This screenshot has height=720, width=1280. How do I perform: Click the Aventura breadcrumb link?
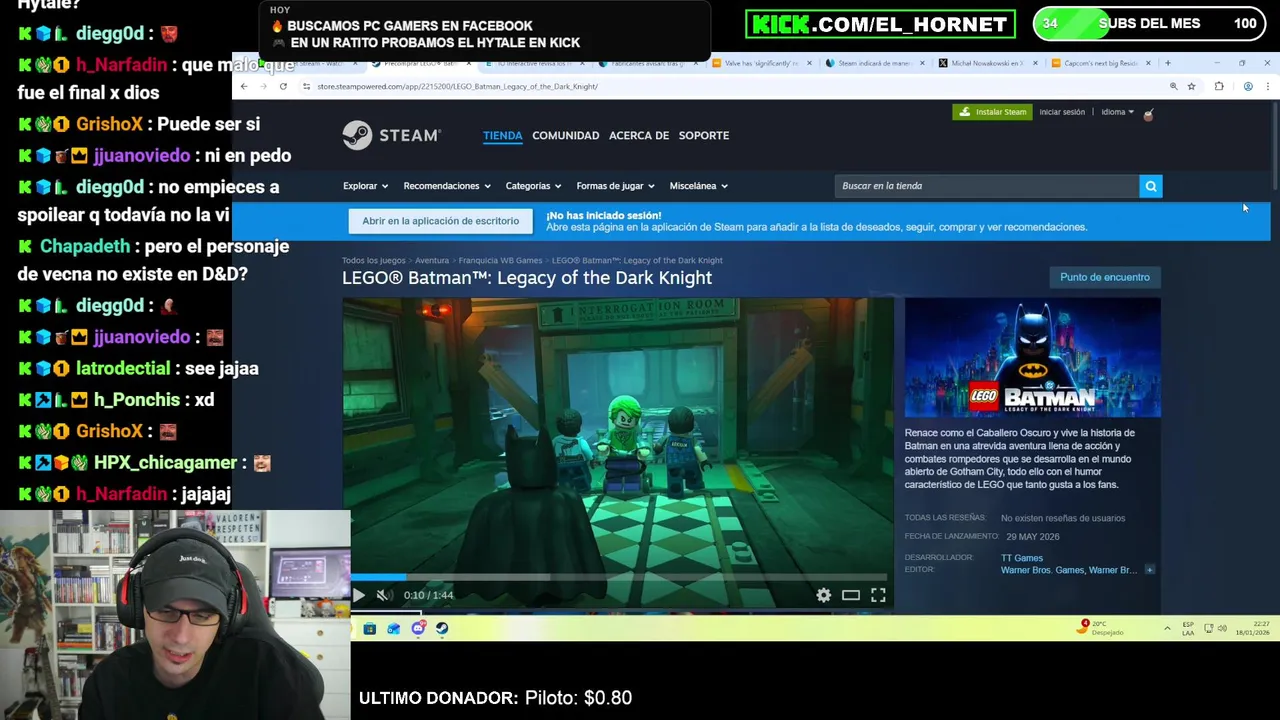tap(432, 261)
